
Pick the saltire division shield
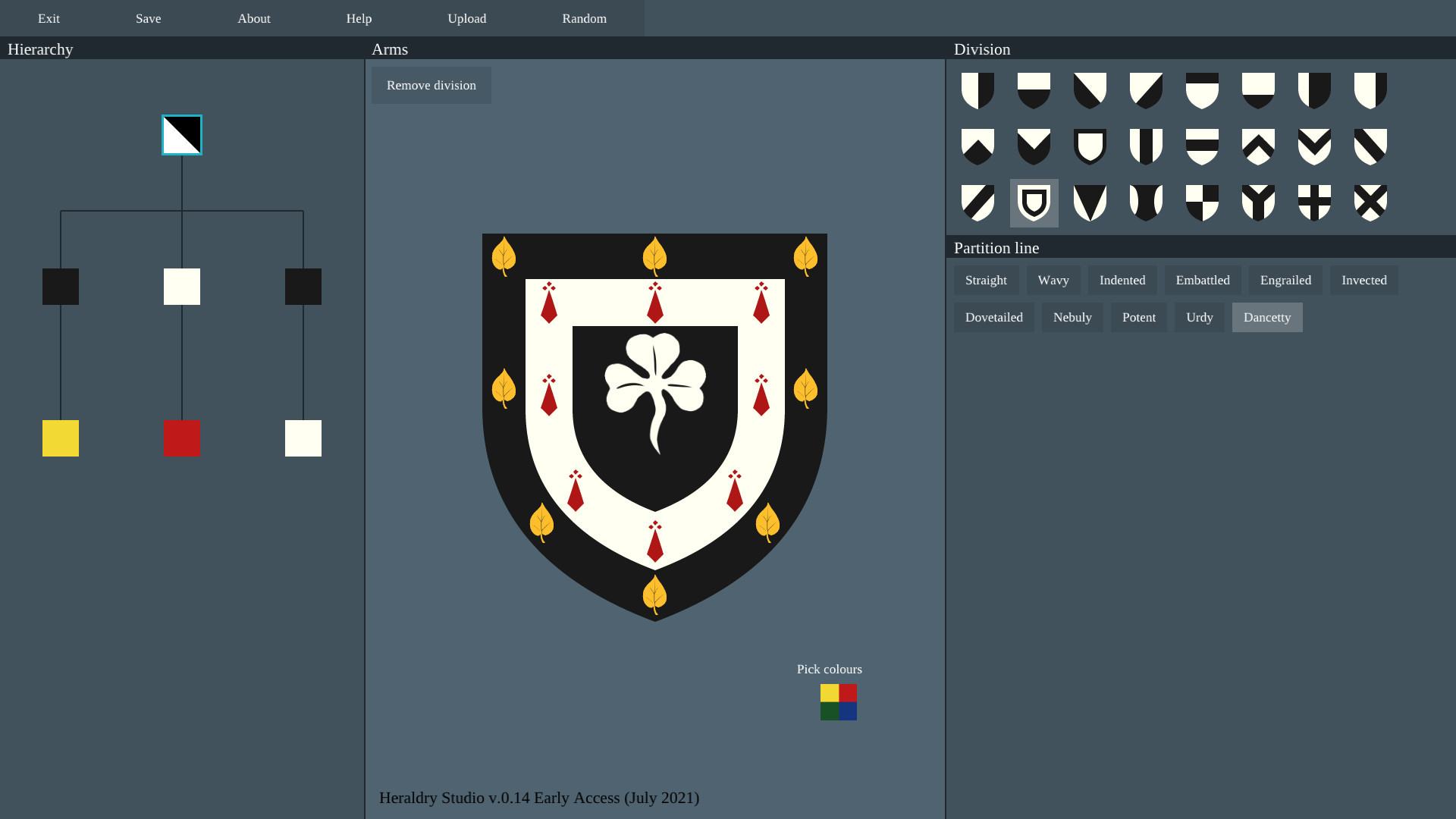tap(1370, 201)
